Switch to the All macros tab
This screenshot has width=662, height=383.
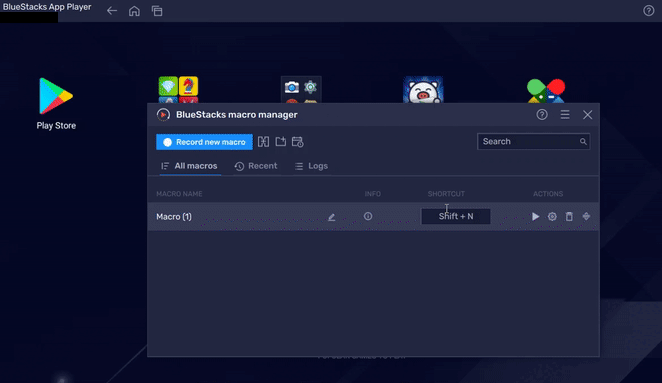click(189, 166)
